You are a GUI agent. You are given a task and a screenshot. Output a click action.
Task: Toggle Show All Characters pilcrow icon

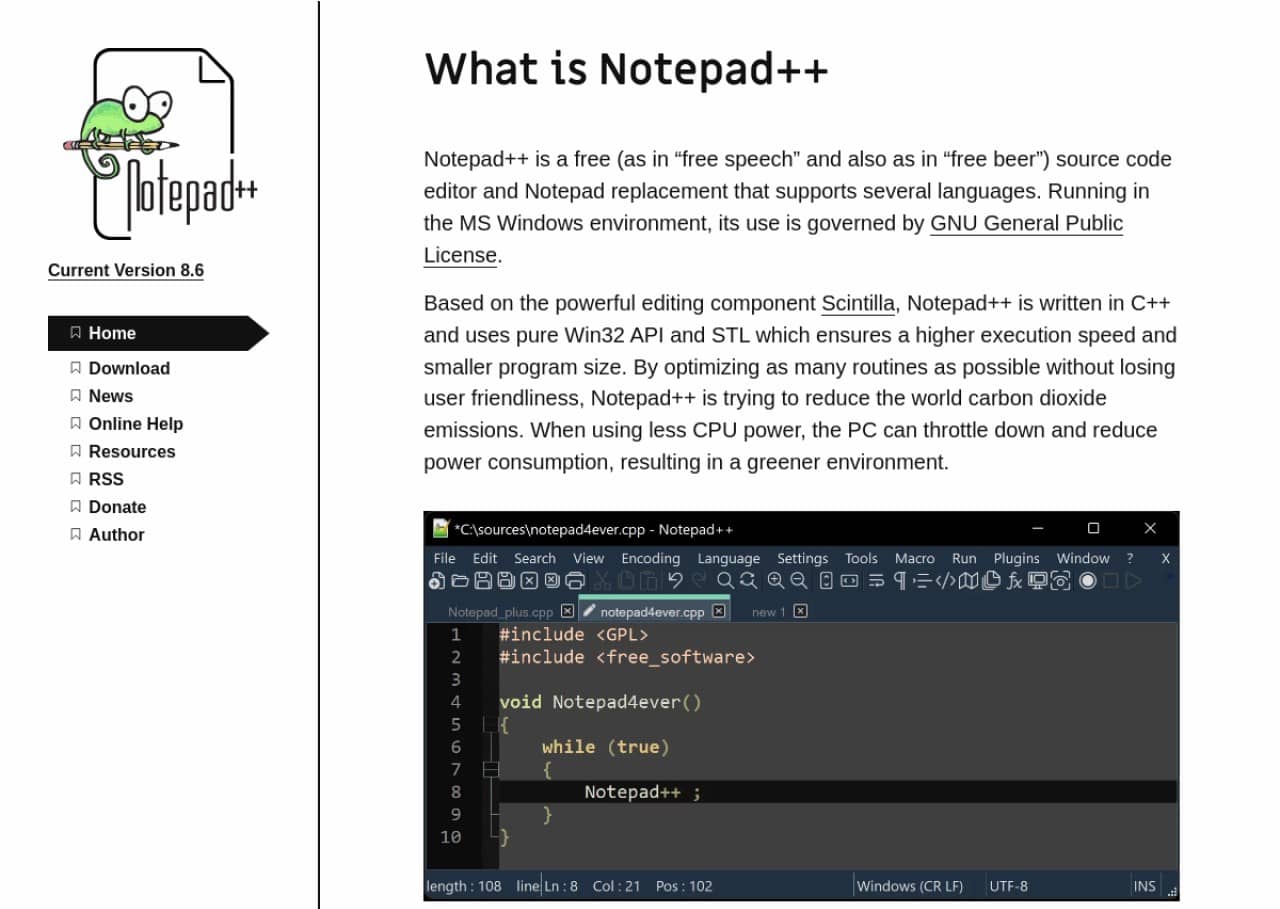click(899, 580)
